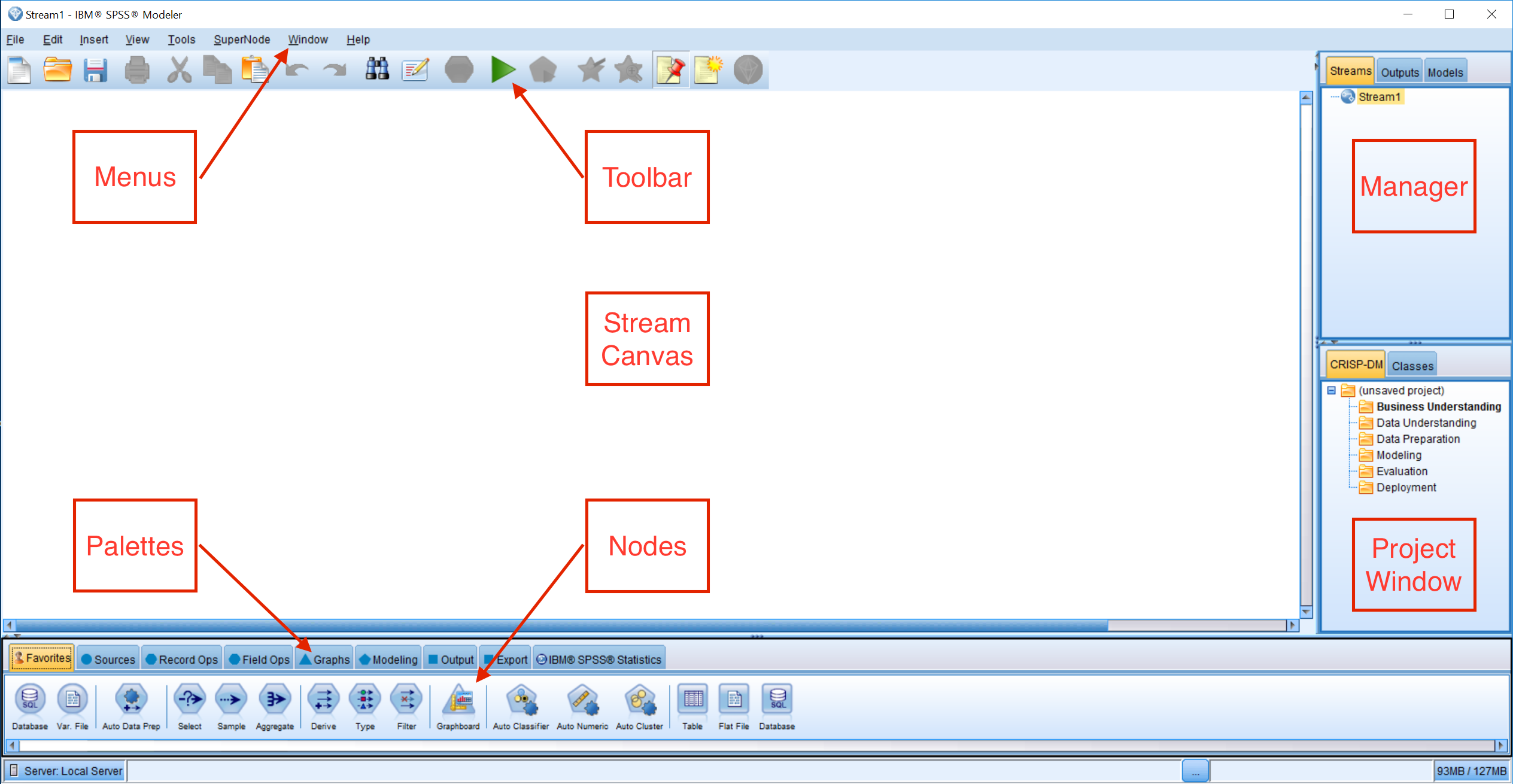Search nodes with the binoculars icon
This screenshot has height=784, width=1513.
click(377, 69)
